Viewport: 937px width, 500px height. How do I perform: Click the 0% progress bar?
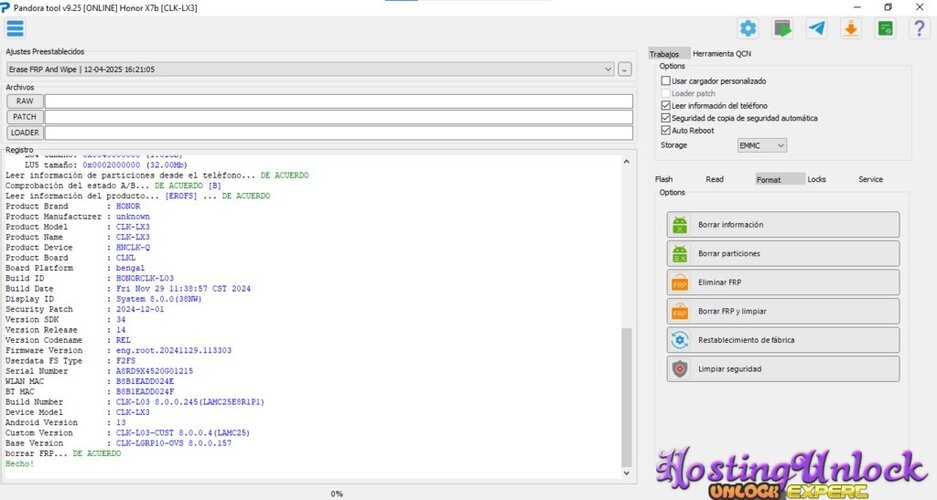[337, 494]
